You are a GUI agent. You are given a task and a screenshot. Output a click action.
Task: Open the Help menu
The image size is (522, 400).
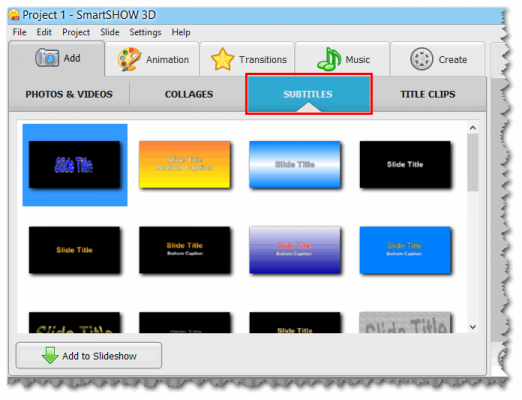pyautogui.click(x=181, y=32)
